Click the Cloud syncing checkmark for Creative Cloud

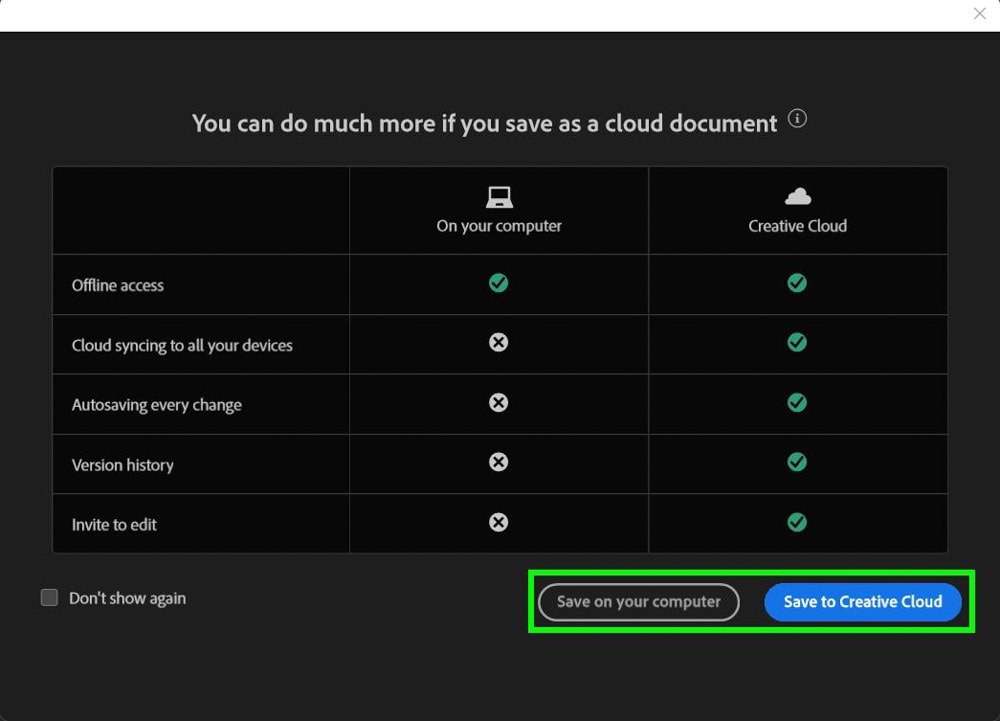(797, 342)
